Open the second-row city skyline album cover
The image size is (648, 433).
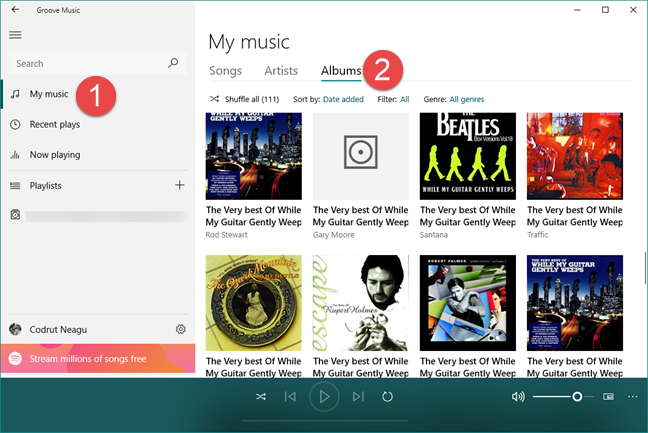click(575, 303)
